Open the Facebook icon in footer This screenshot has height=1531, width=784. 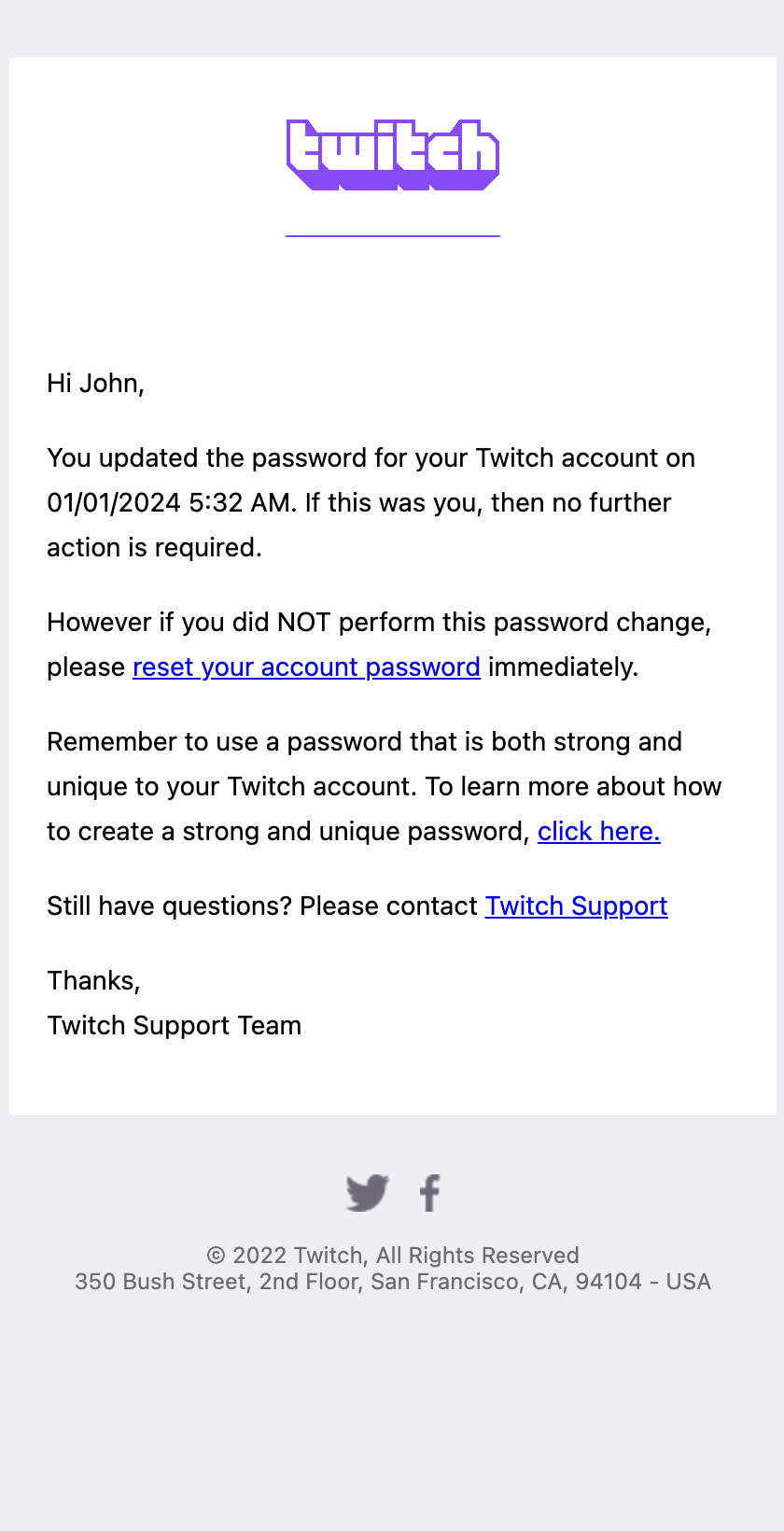(429, 1192)
